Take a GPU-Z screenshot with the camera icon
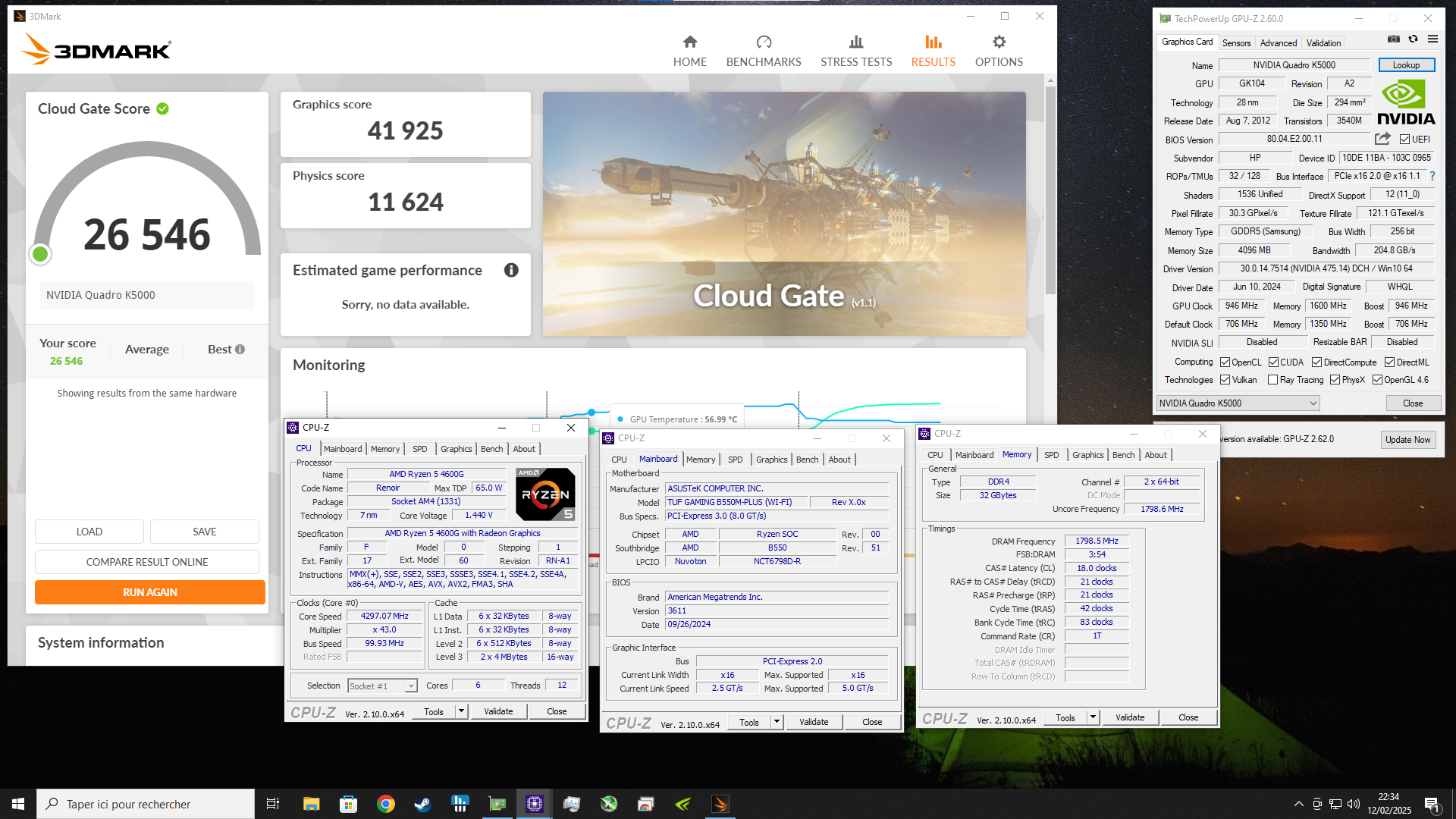The image size is (1456, 819). coord(1394,39)
